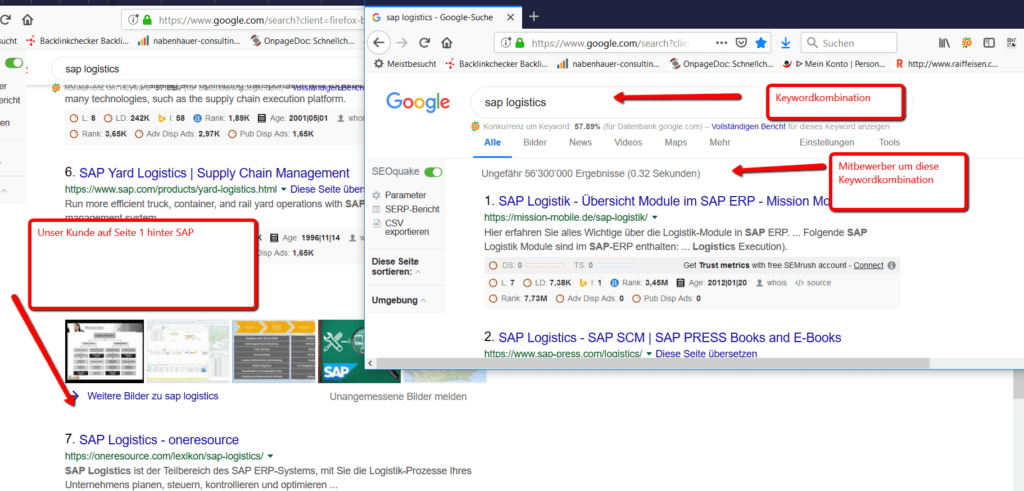Click Weitere Bilder zu sap logistics link
1024x491 pixels.
[x=152, y=396]
